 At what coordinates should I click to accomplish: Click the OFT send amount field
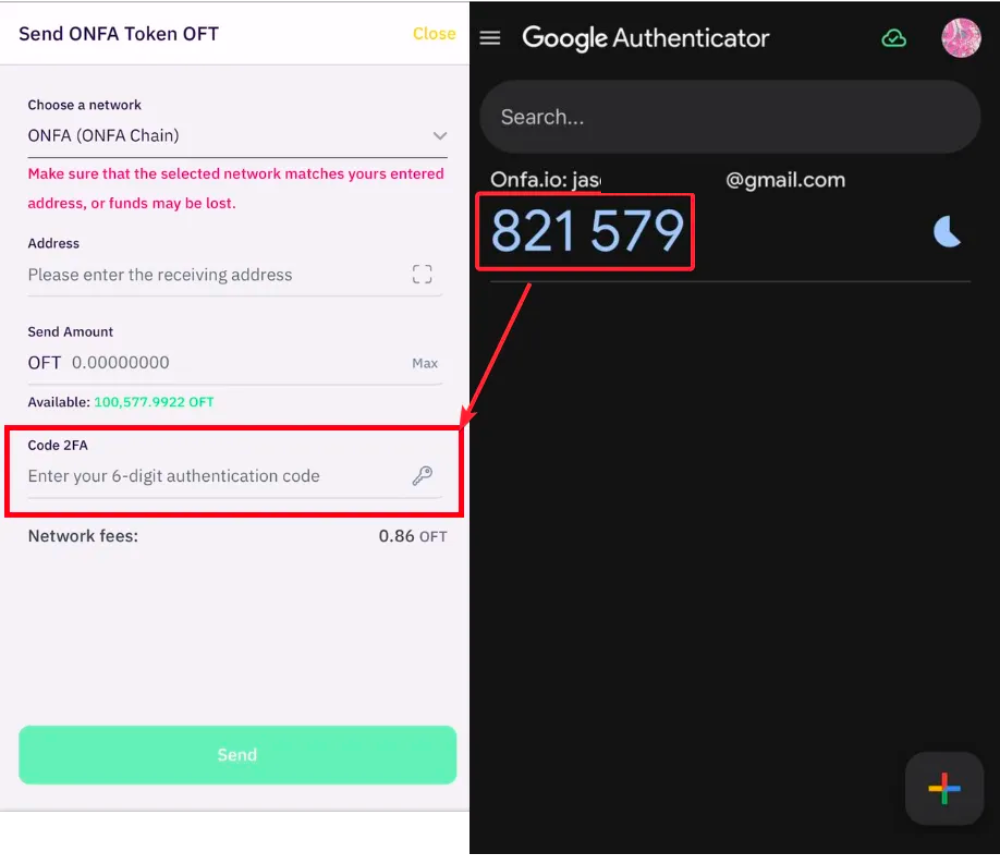click(230, 363)
